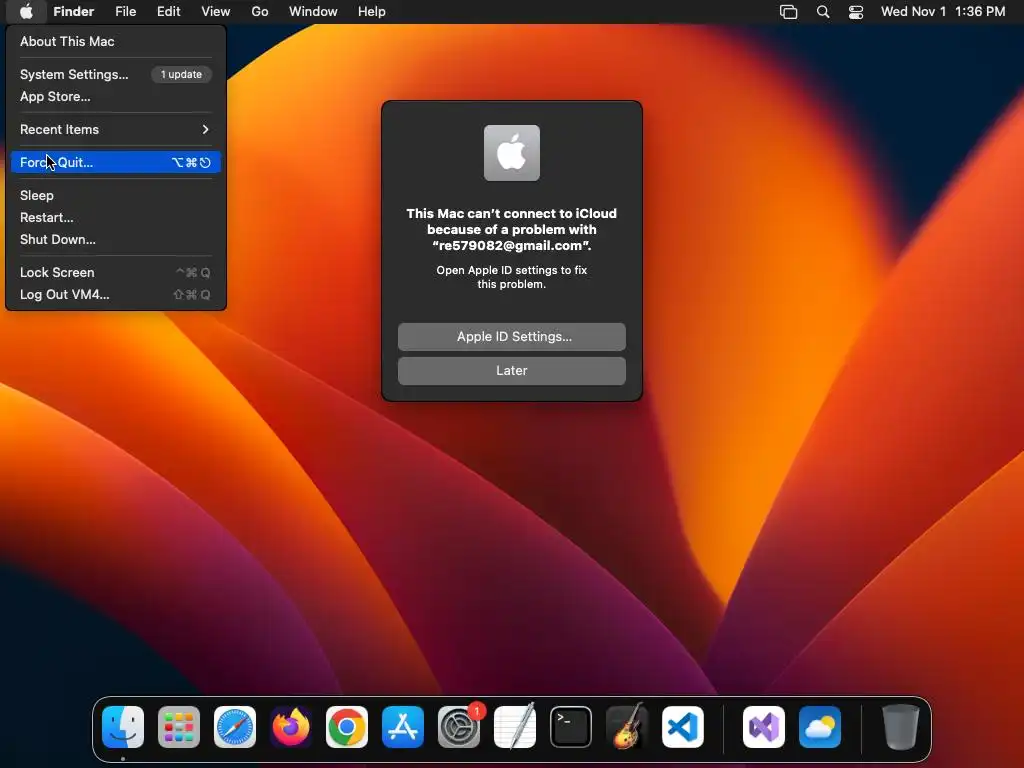
Task: Open the Apple menu icon
Action: point(26,12)
